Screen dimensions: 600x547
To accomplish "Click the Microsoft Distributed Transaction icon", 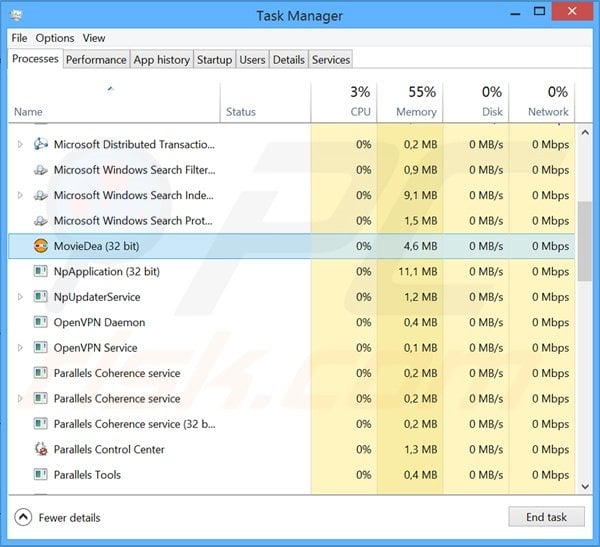I will click(41, 144).
